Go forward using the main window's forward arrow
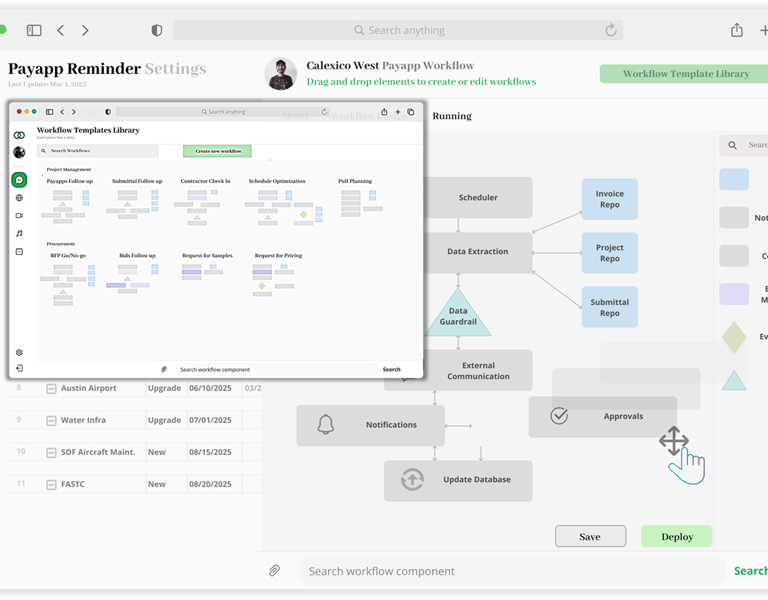Viewport: 768px width, 600px height. 85,30
